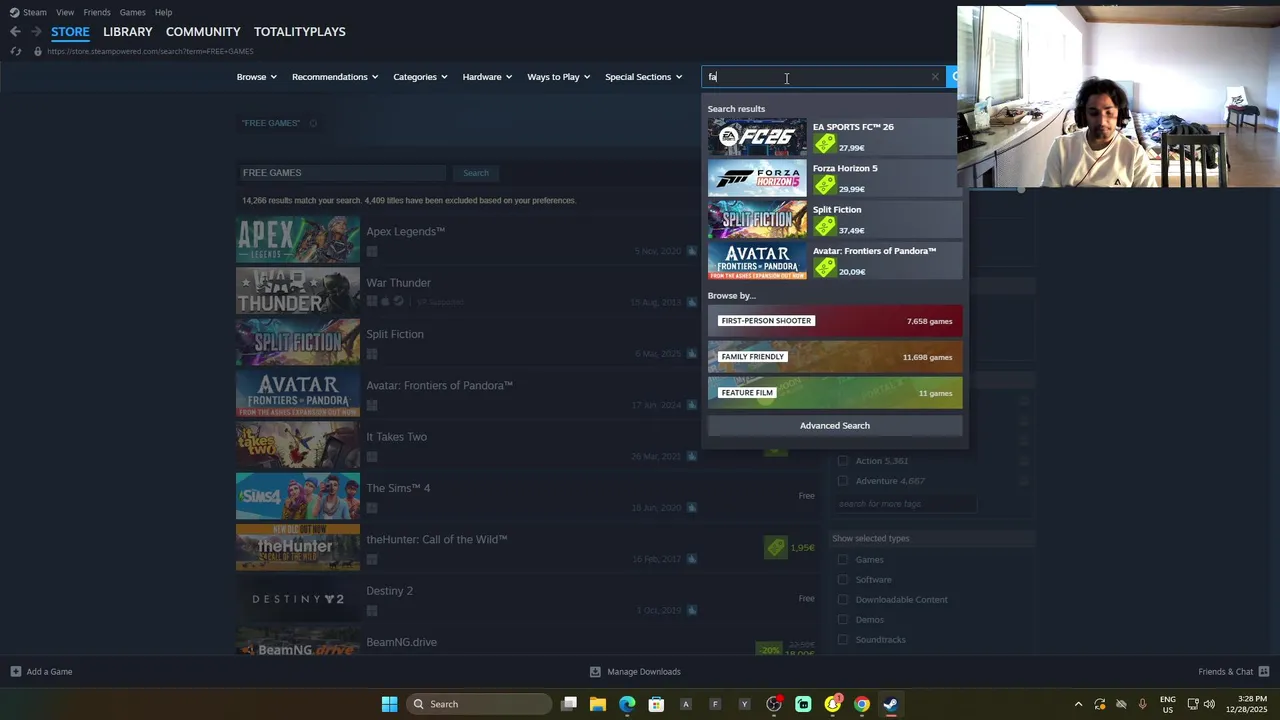Go forward with the Steam forward arrow
This screenshot has height=720, width=1280.
point(36,32)
